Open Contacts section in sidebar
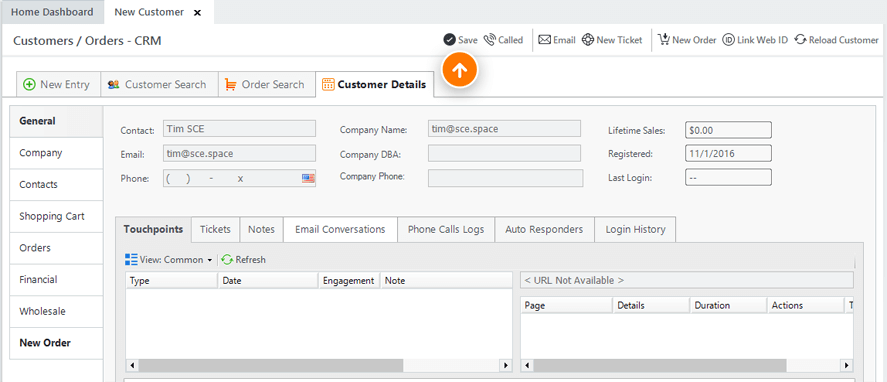887x382 pixels. pyautogui.click(x=56, y=184)
